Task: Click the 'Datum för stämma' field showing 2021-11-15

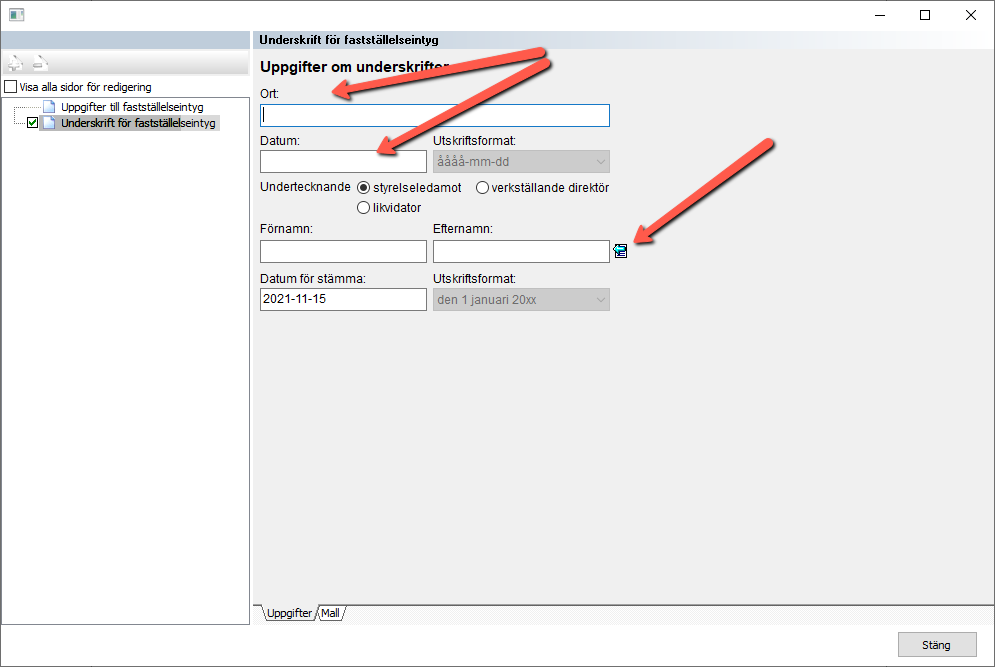Action: [343, 300]
